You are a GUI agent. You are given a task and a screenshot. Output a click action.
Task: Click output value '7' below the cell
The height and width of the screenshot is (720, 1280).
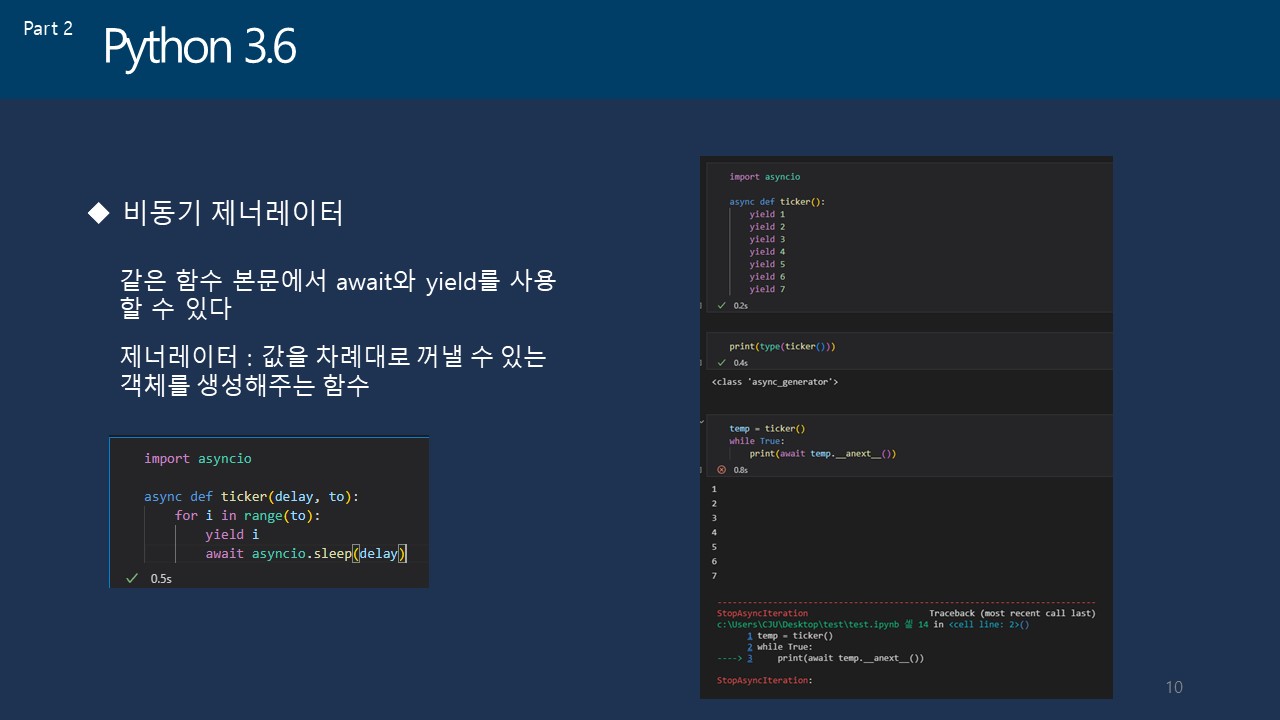coord(714,576)
